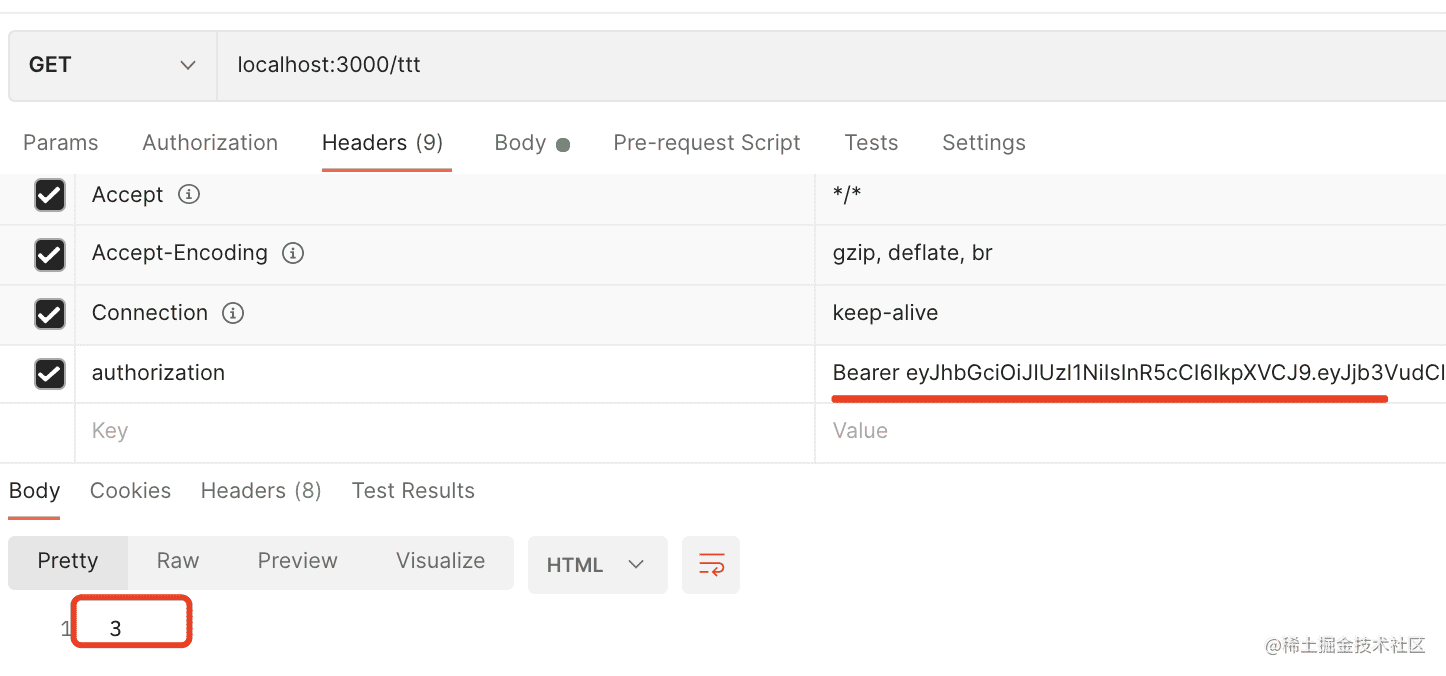Open the GET method dropdown

(112, 65)
